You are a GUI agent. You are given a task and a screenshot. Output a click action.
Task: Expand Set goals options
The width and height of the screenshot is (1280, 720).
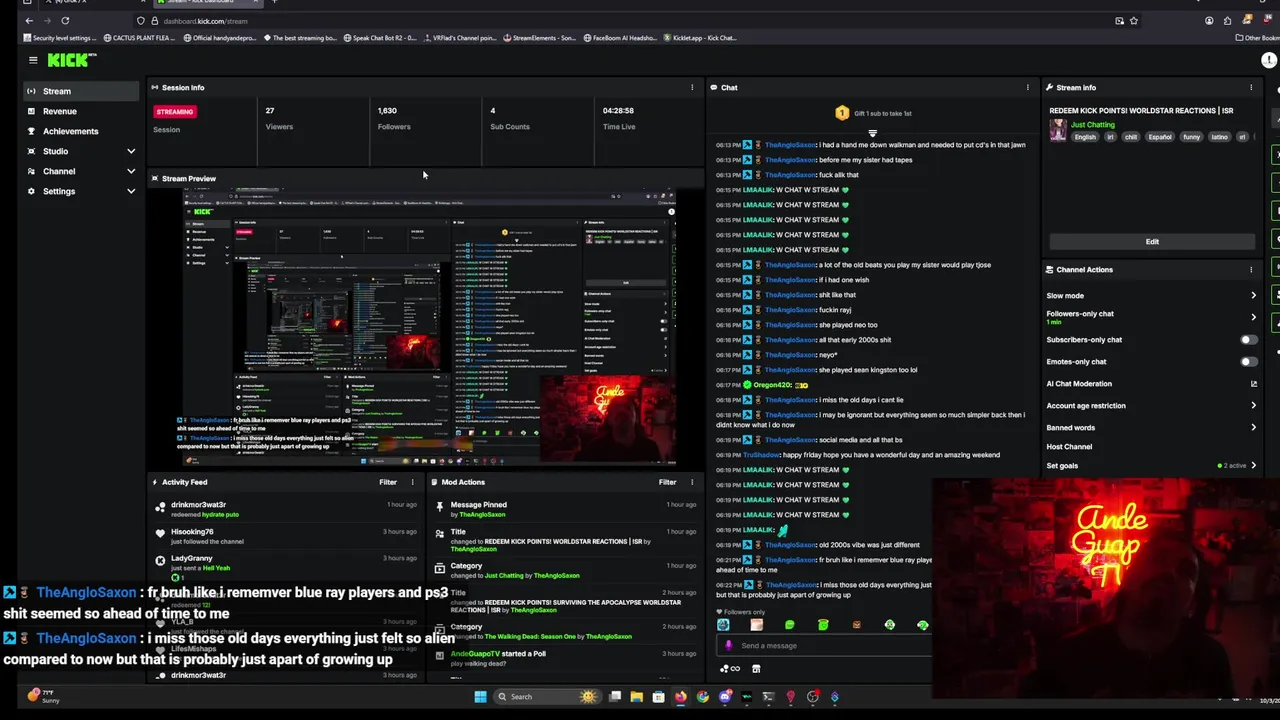point(1253,465)
